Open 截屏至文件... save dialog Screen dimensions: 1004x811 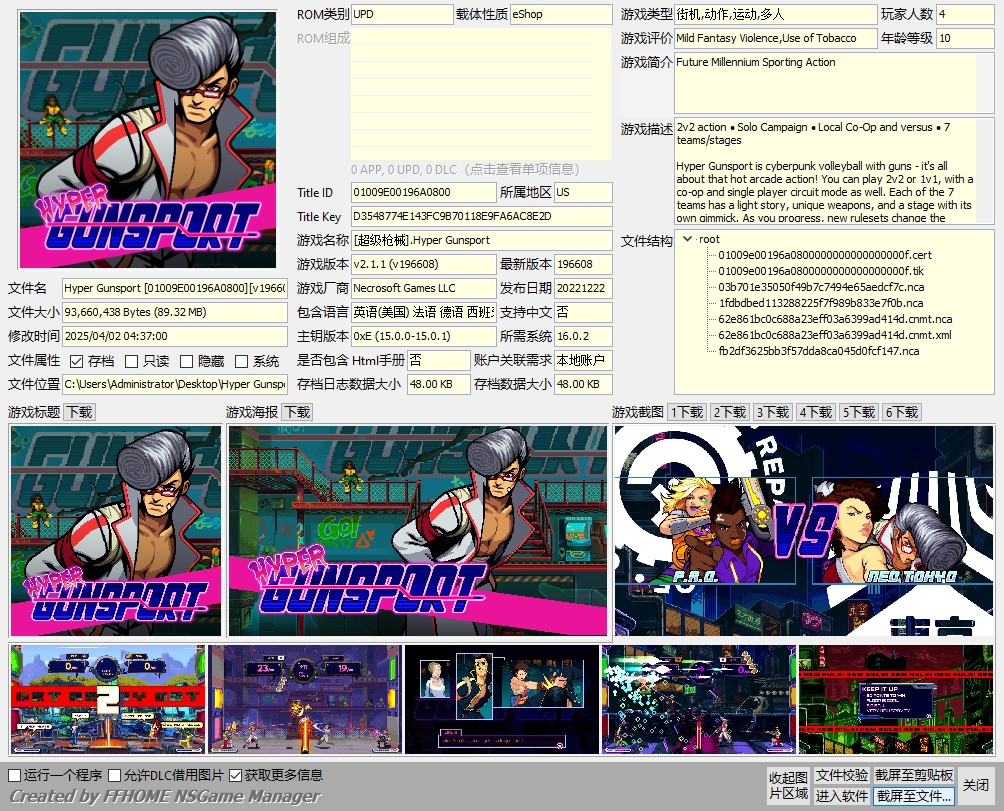point(914,796)
